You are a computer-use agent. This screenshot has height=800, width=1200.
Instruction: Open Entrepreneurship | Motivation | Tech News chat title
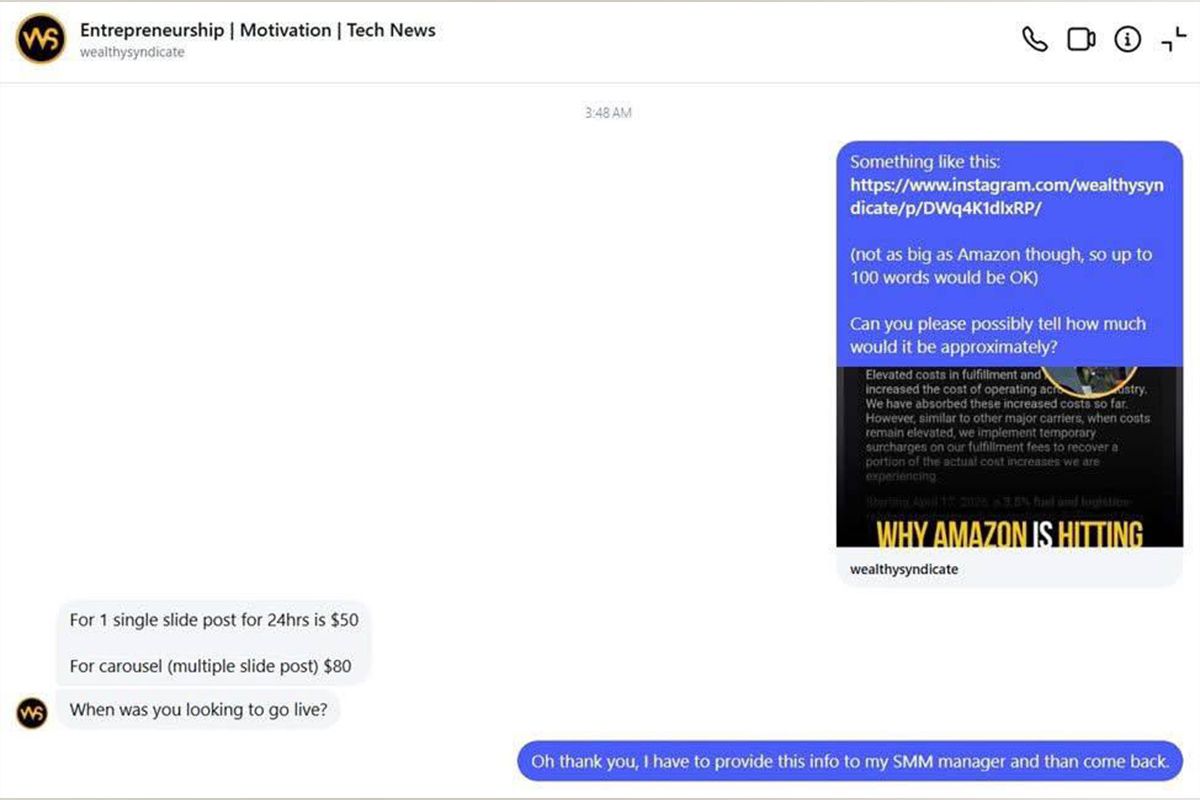[258, 30]
